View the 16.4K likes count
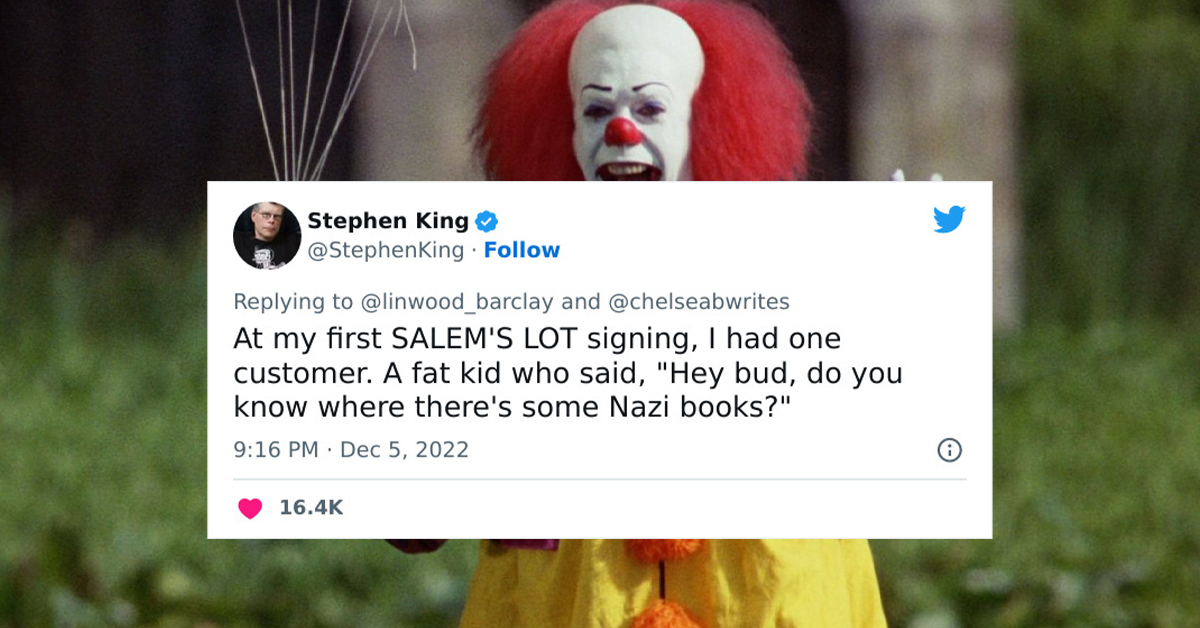 click(x=310, y=508)
